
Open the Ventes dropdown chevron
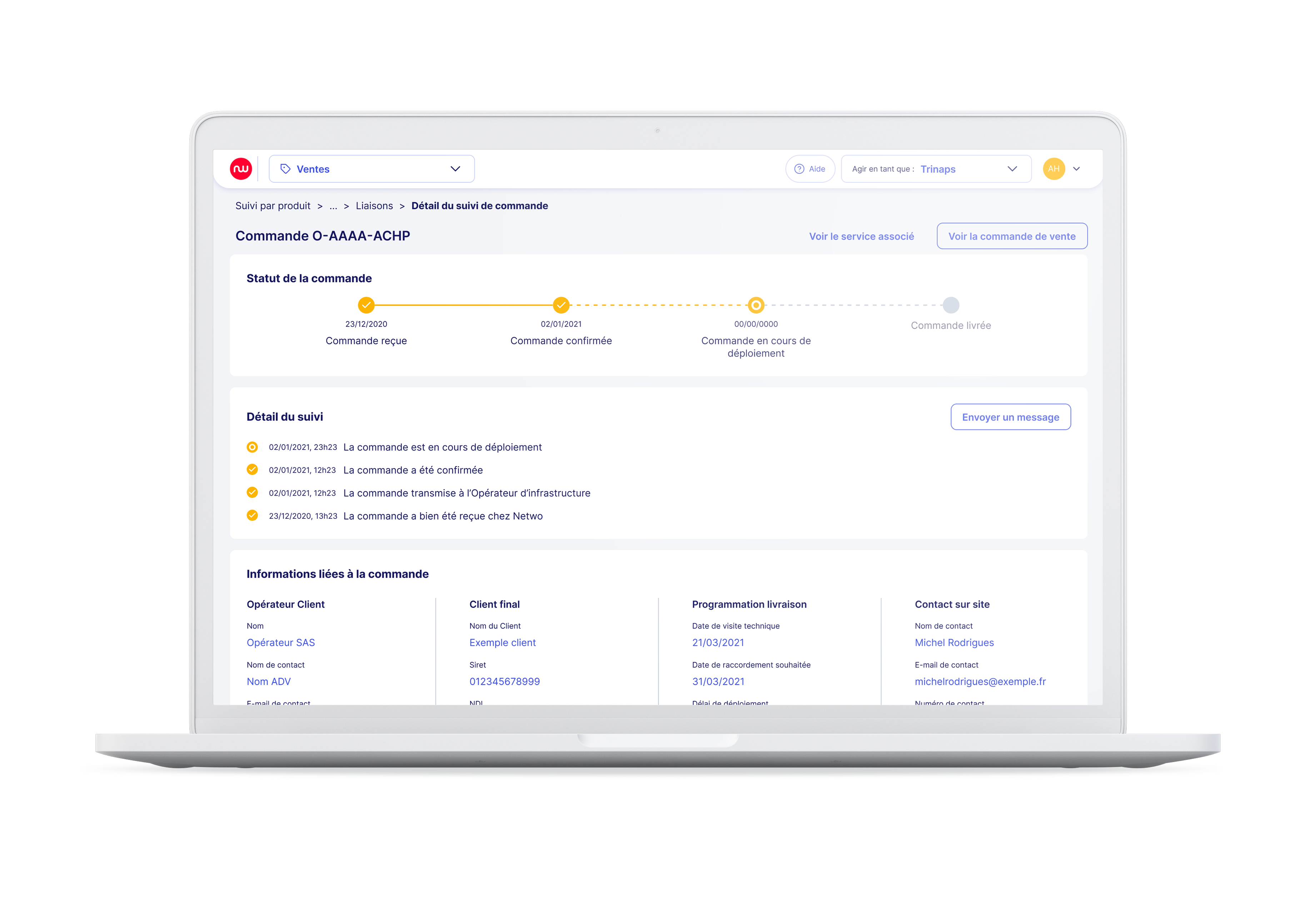click(455, 169)
